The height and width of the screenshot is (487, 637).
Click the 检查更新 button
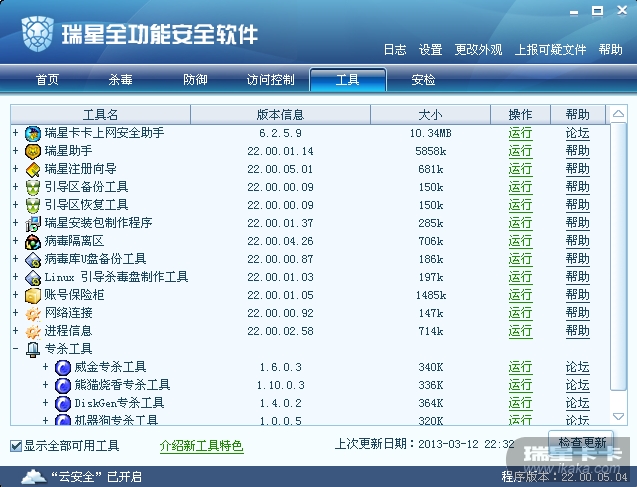pyautogui.click(x=581, y=442)
